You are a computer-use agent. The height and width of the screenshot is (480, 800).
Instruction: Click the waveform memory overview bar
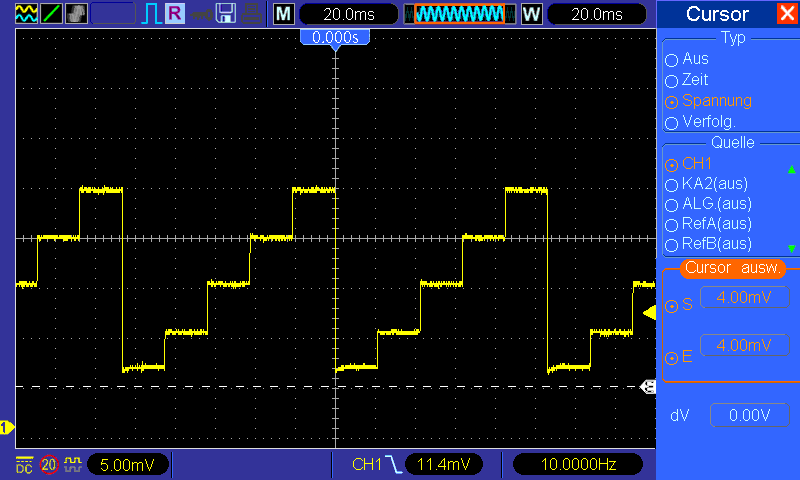pos(460,14)
